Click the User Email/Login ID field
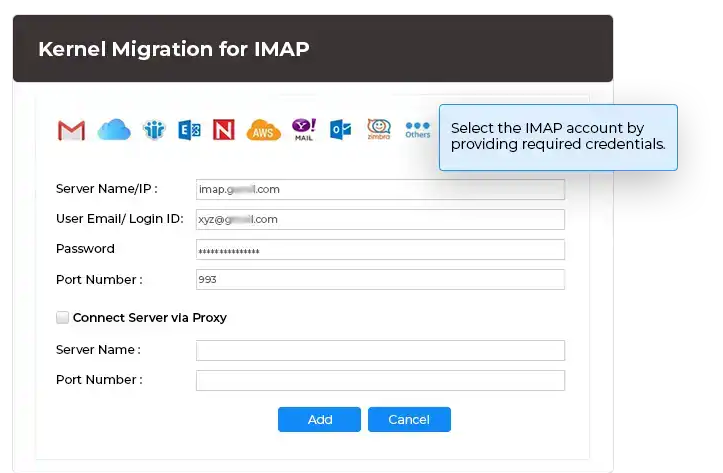 point(380,219)
